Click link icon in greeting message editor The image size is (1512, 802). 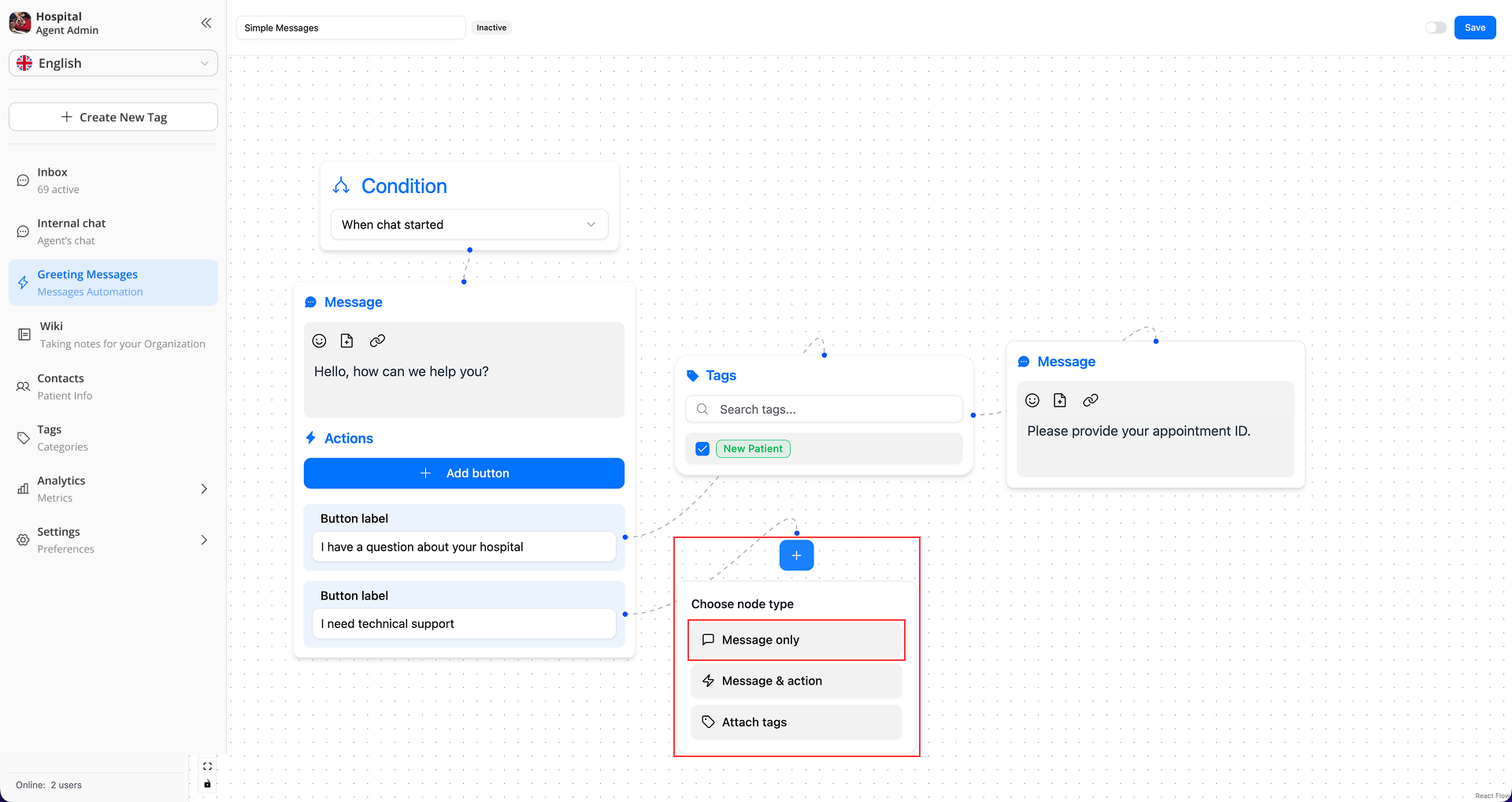click(x=377, y=340)
